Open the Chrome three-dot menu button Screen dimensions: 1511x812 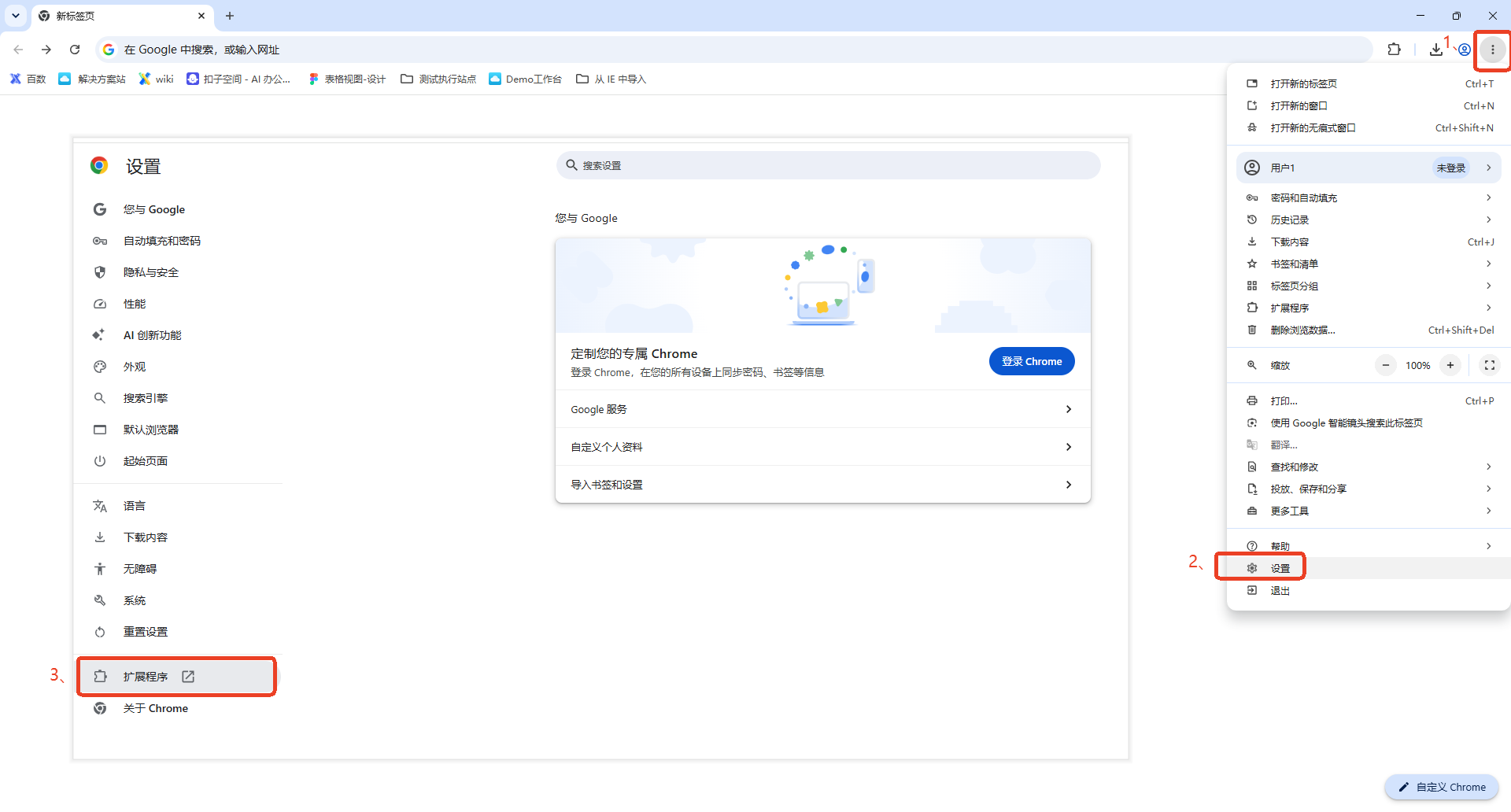(x=1492, y=50)
